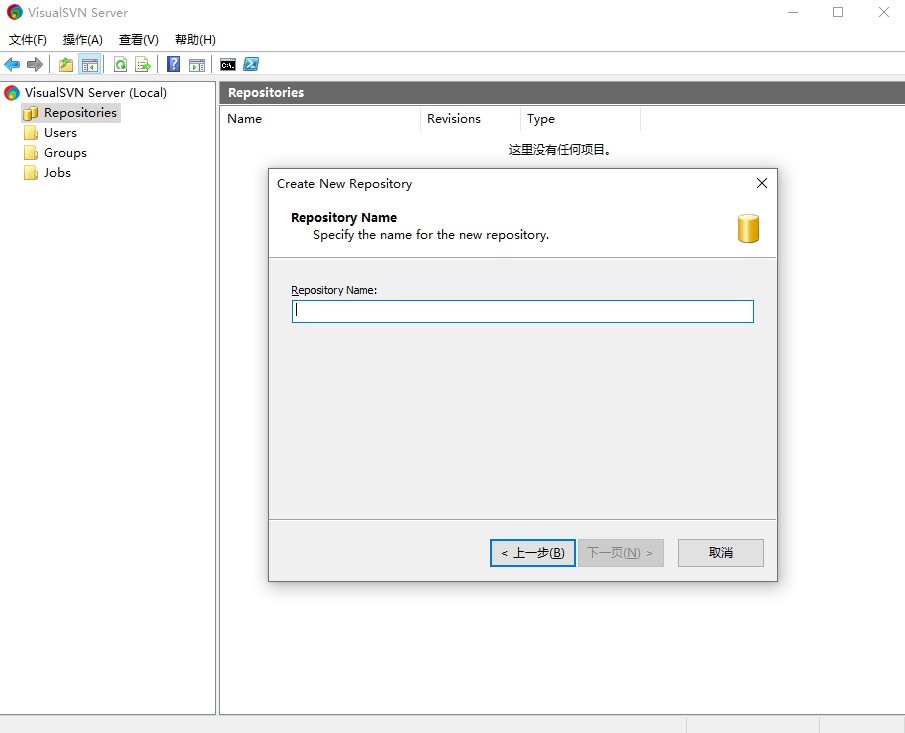The image size is (905, 733).
Task: Open the 操作(A) menu
Action: tap(83, 40)
